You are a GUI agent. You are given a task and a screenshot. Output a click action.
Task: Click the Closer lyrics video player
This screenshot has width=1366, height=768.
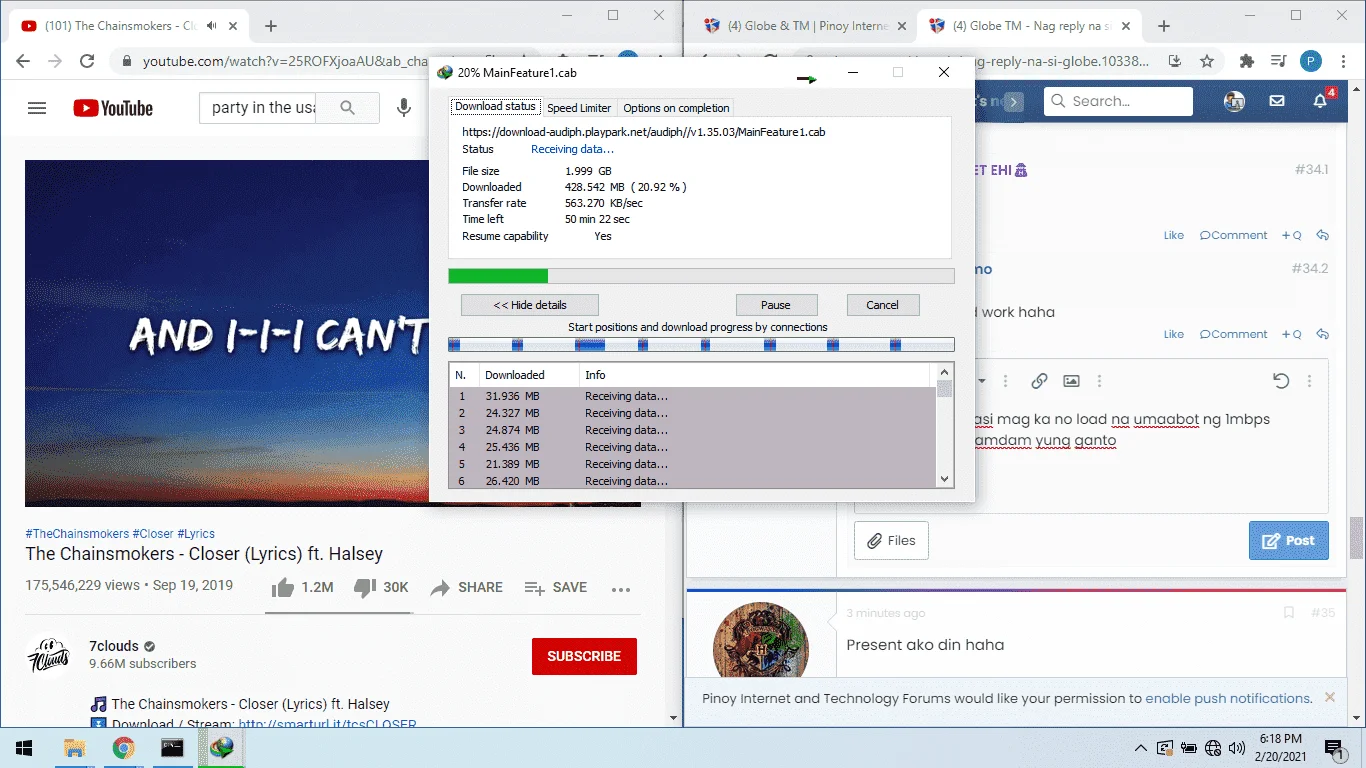[227, 334]
